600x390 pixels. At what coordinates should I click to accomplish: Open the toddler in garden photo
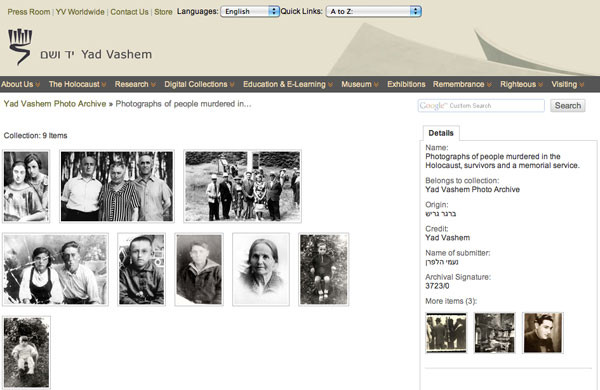click(26, 352)
